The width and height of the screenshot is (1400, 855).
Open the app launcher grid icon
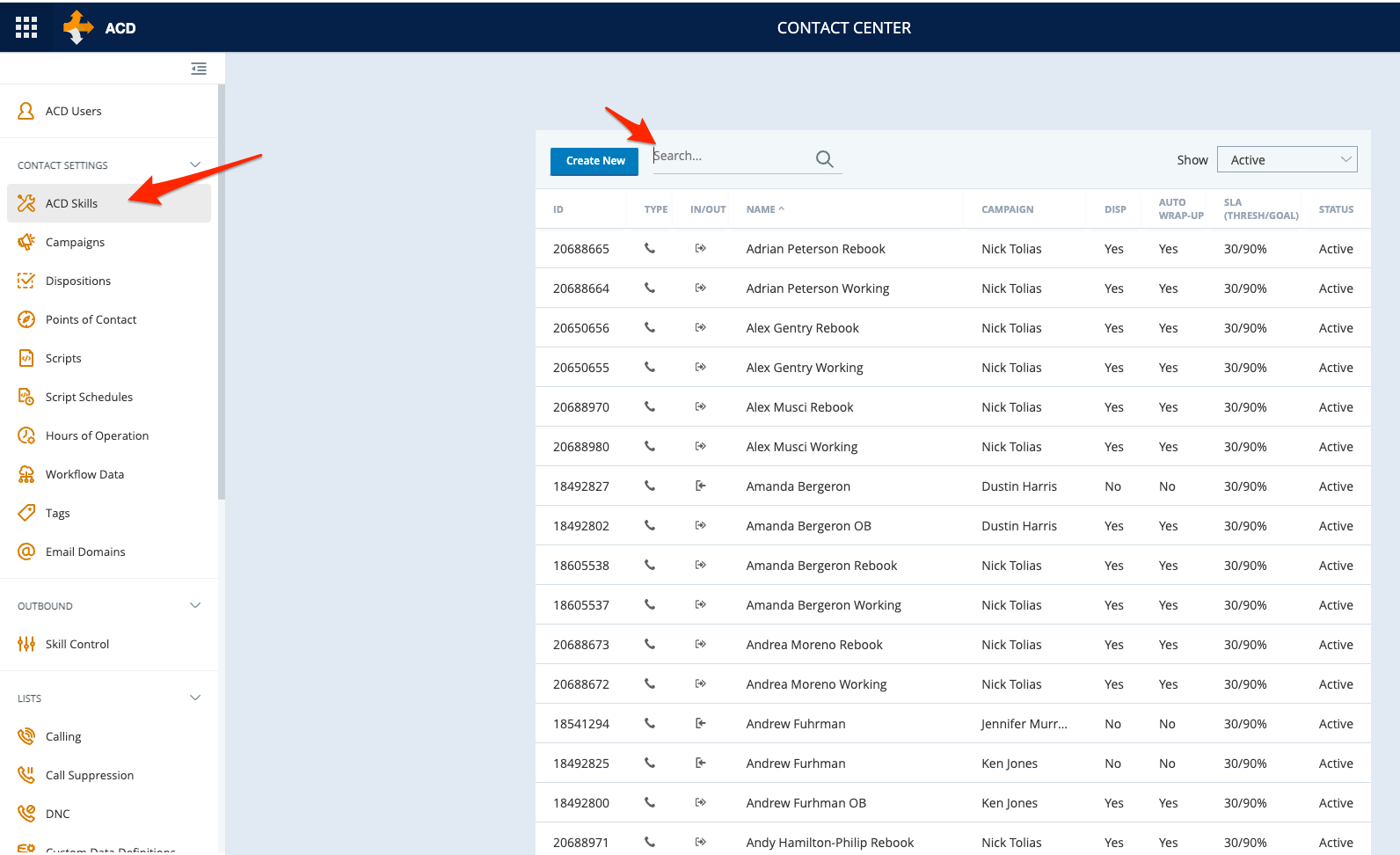point(26,27)
